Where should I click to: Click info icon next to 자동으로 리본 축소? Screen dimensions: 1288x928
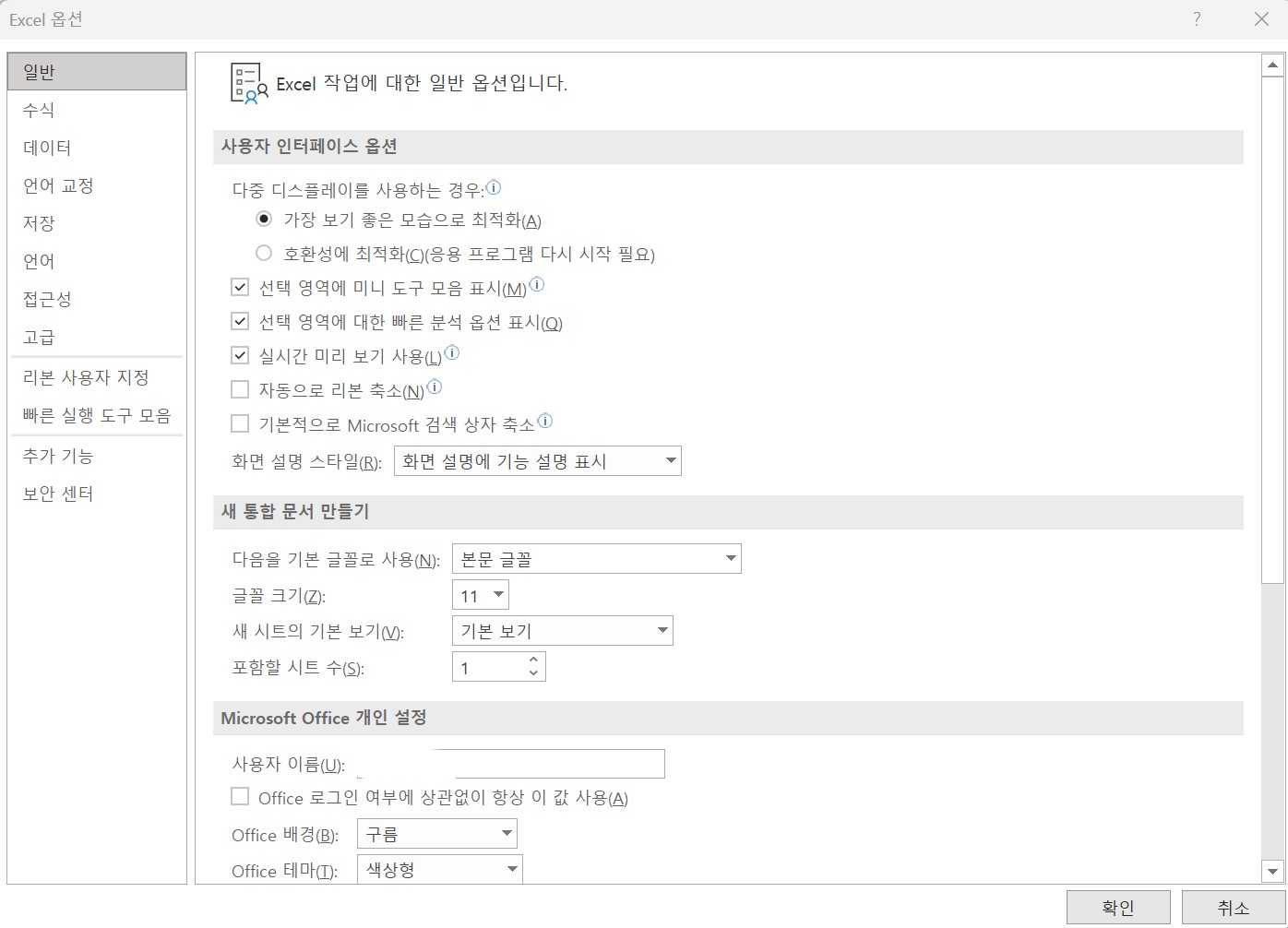click(435, 387)
